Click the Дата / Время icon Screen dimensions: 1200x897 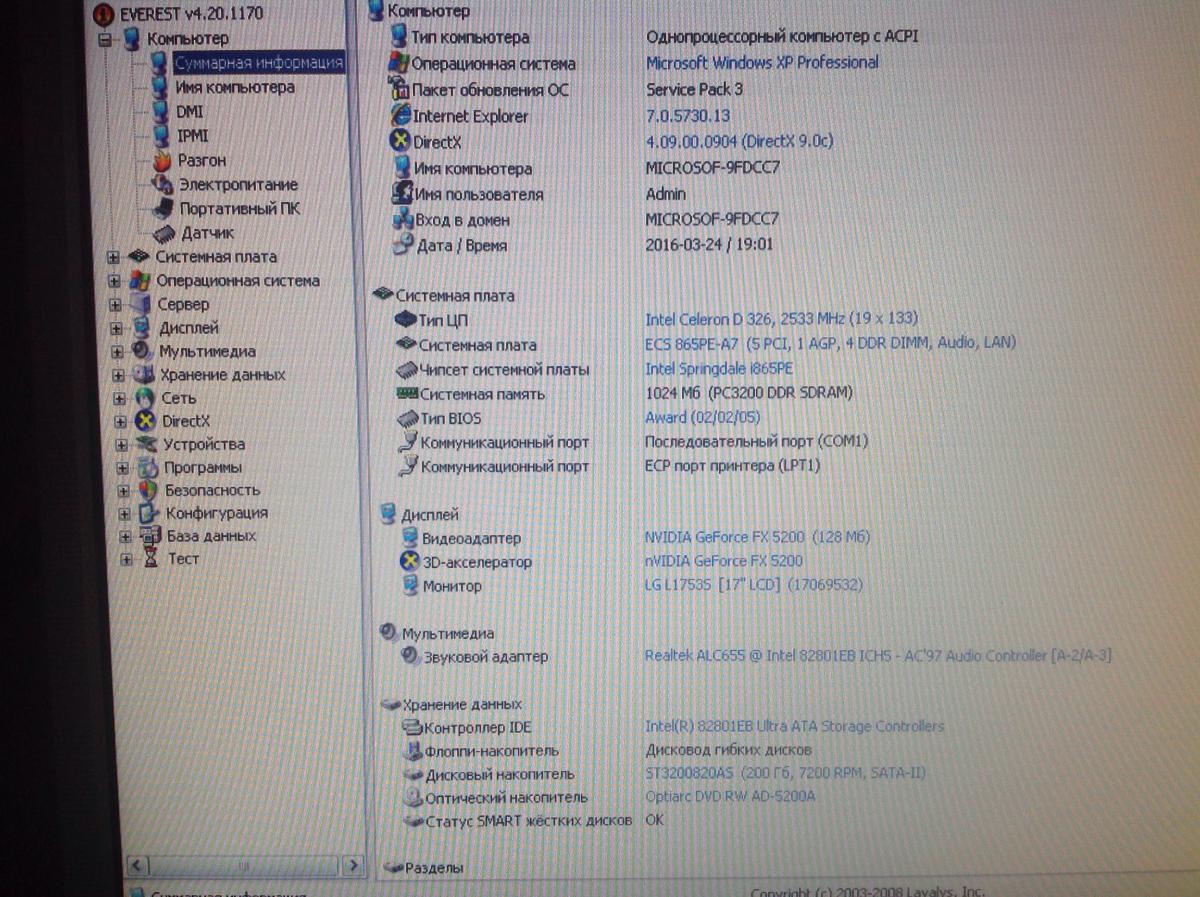(402, 245)
